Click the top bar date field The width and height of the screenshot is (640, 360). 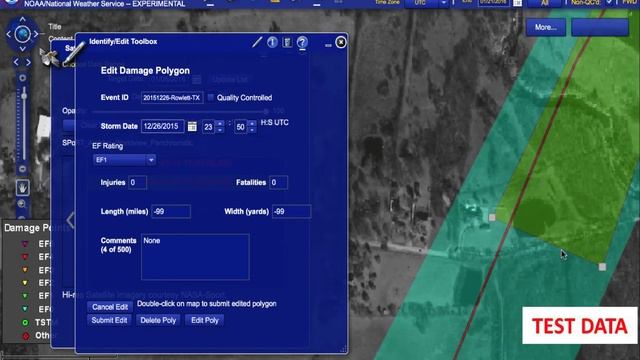[x=494, y=3]
